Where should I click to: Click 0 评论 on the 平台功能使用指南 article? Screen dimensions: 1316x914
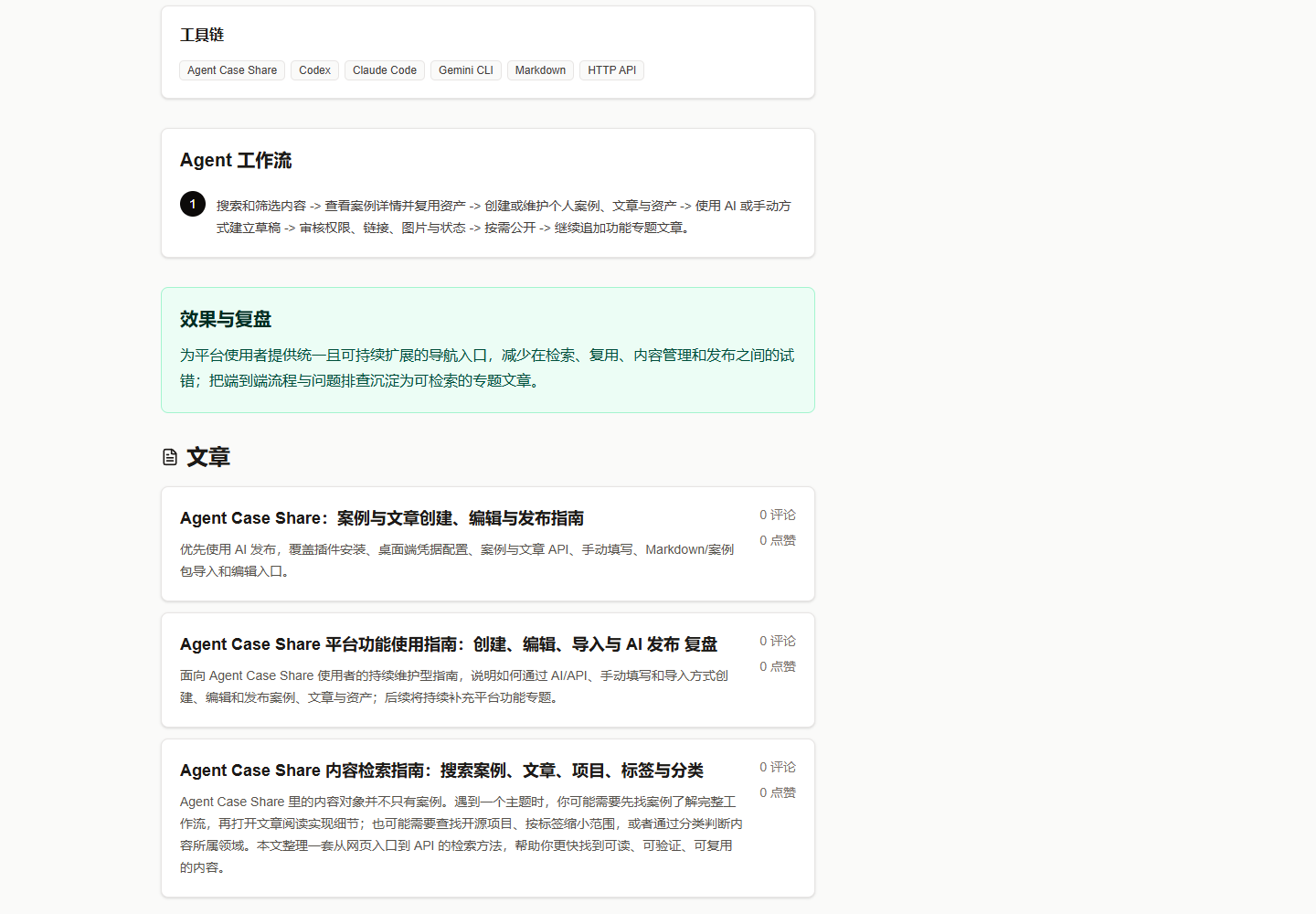click(778, 641)
